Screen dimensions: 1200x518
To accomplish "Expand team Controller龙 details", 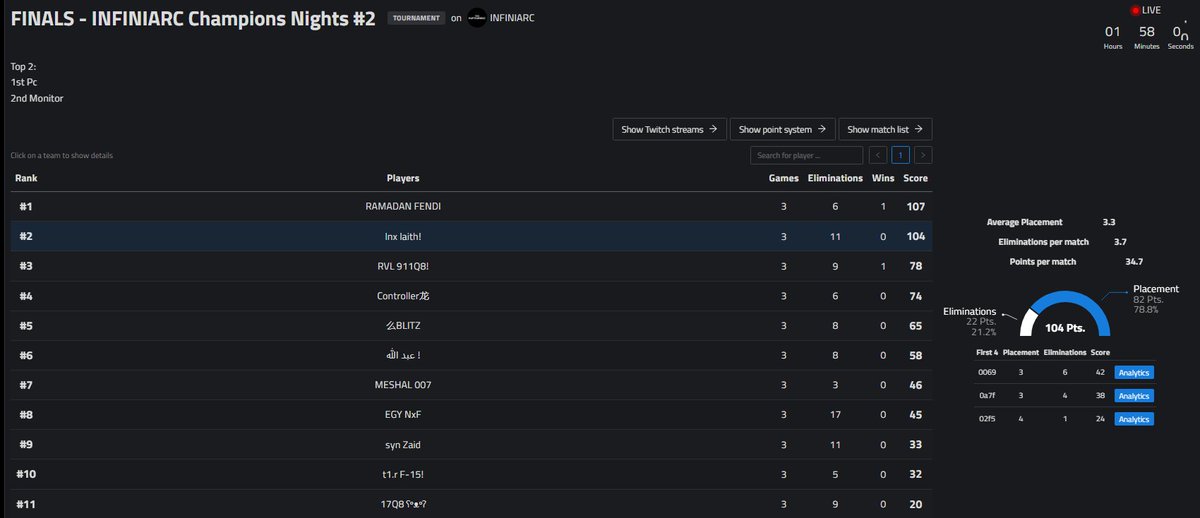I will coord(472,296).
